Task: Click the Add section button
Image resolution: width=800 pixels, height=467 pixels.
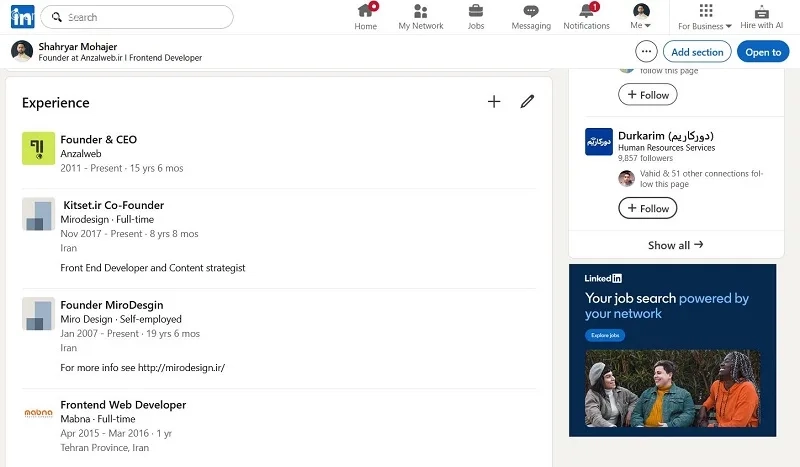Action: pyautogui.click(x=697, y=52)
